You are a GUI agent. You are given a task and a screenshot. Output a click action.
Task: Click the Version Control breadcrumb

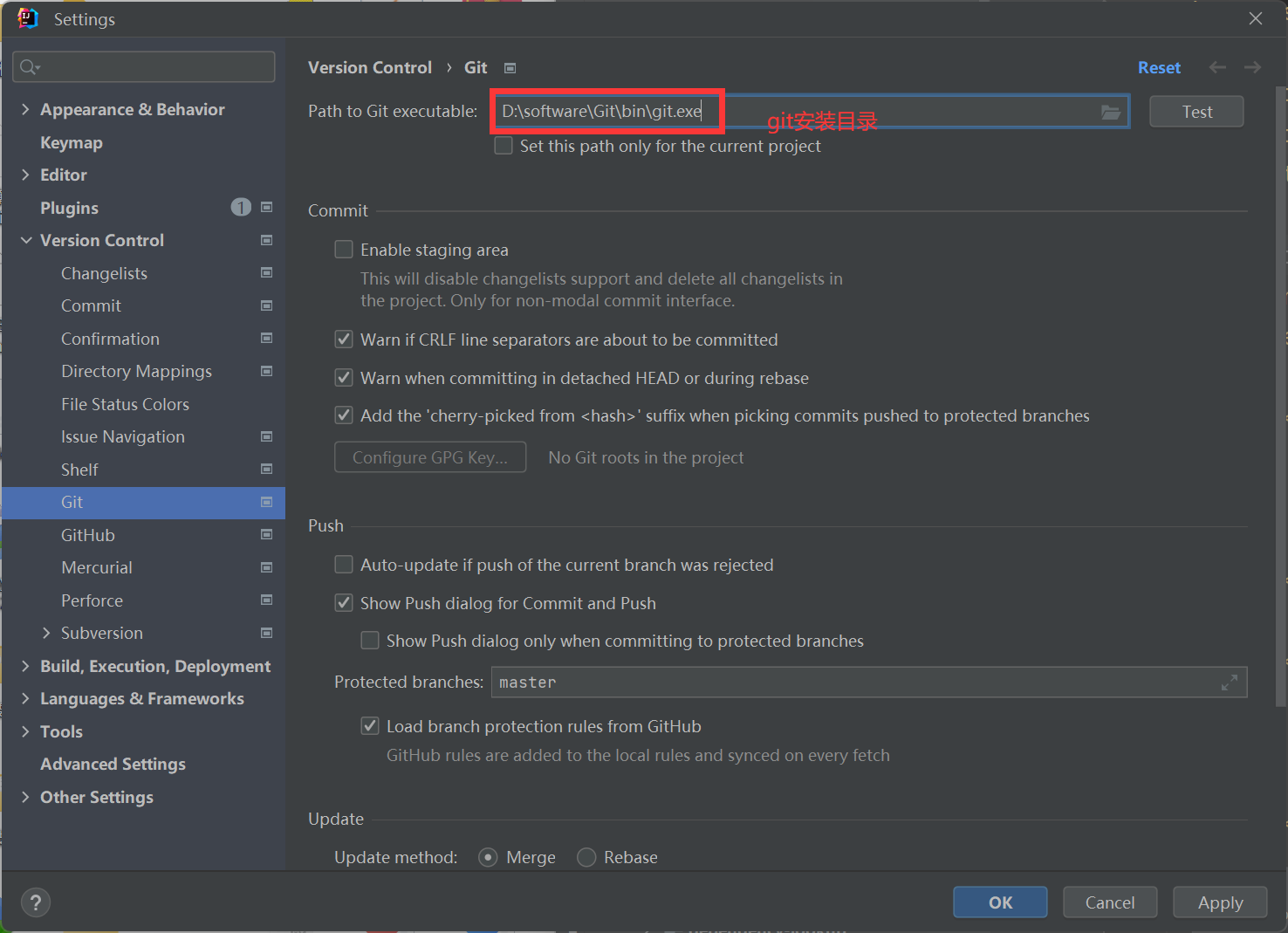click(x=370, y=67)
